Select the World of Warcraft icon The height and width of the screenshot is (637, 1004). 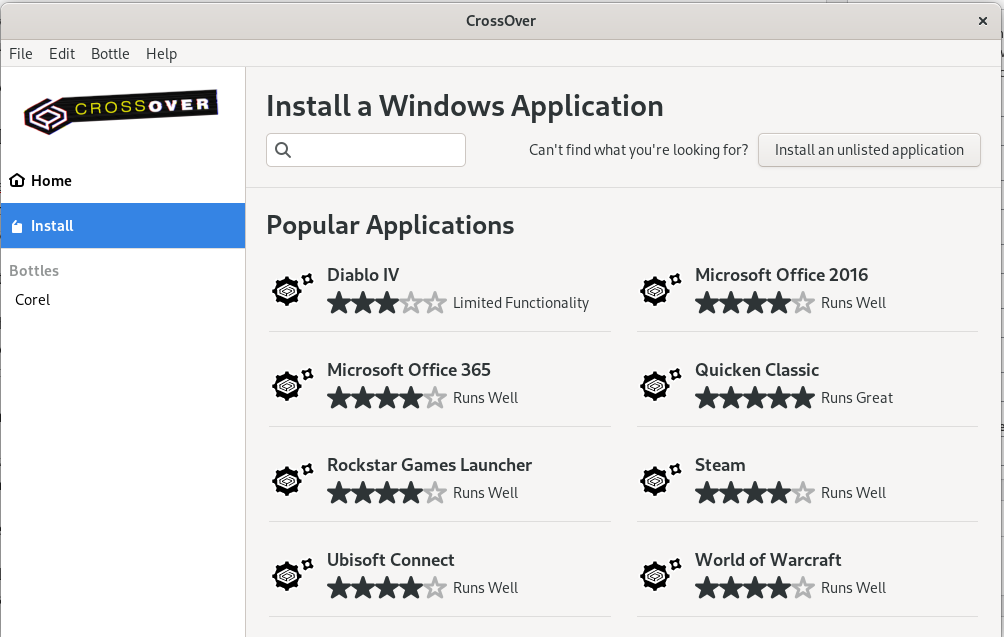[x=657, y=574]
